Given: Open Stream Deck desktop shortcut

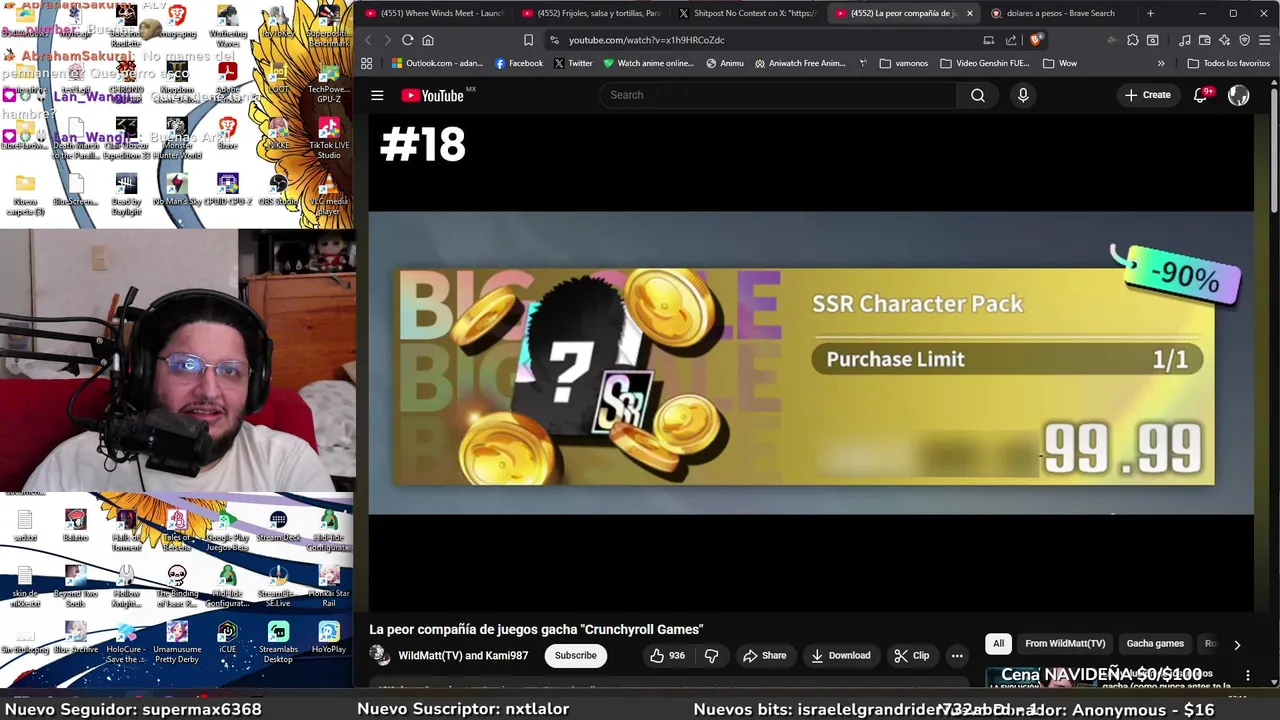Looking at the screenshot, I should pyautogui.click(x=278, y=525).
